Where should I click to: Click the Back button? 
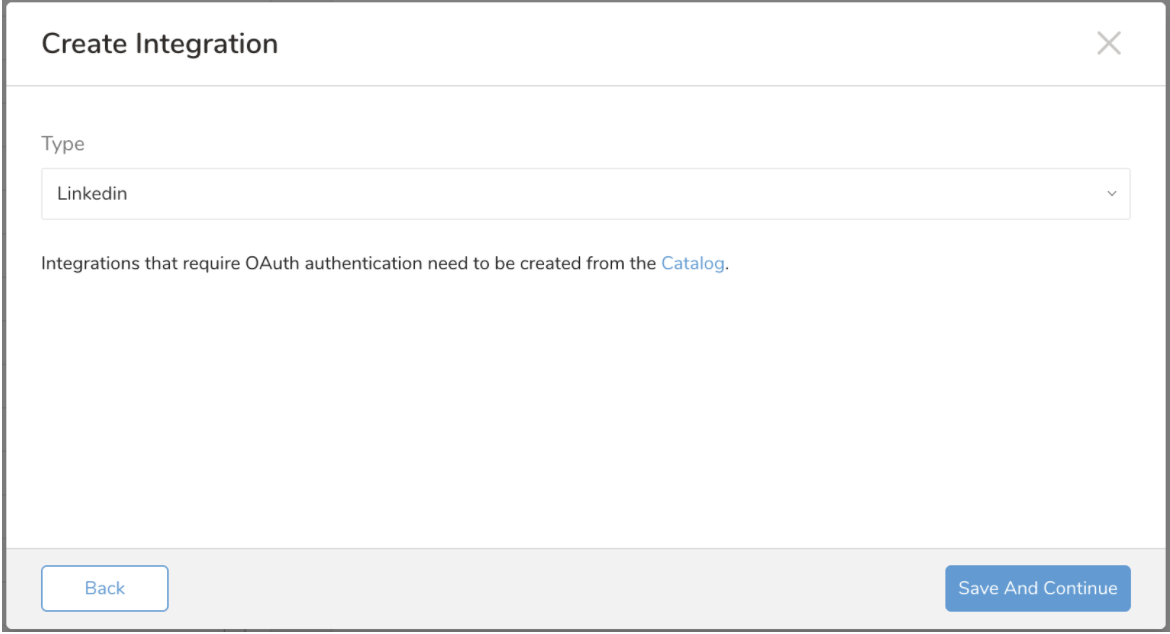(105, 588)
